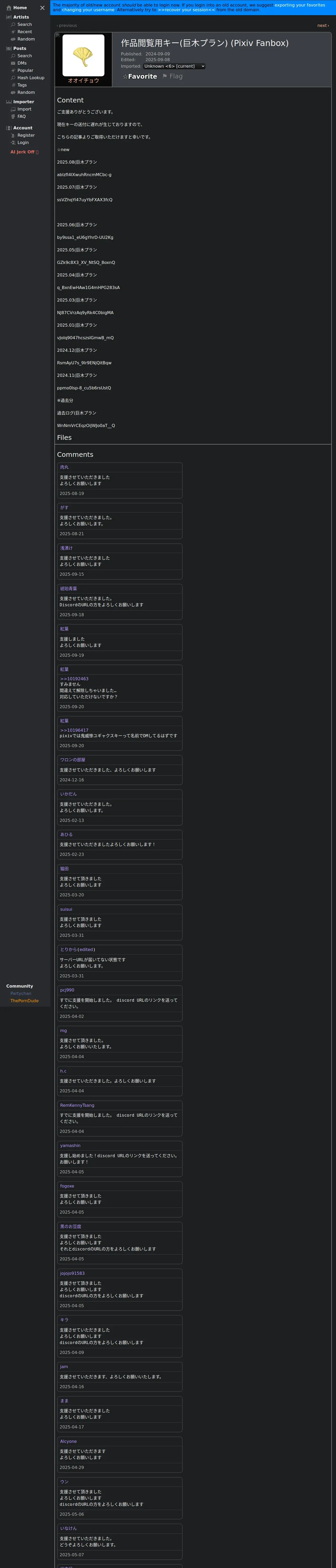Click the Hash Lookup magnifier icon
This screenshot has width=336, height=1568.
[13, 78]
